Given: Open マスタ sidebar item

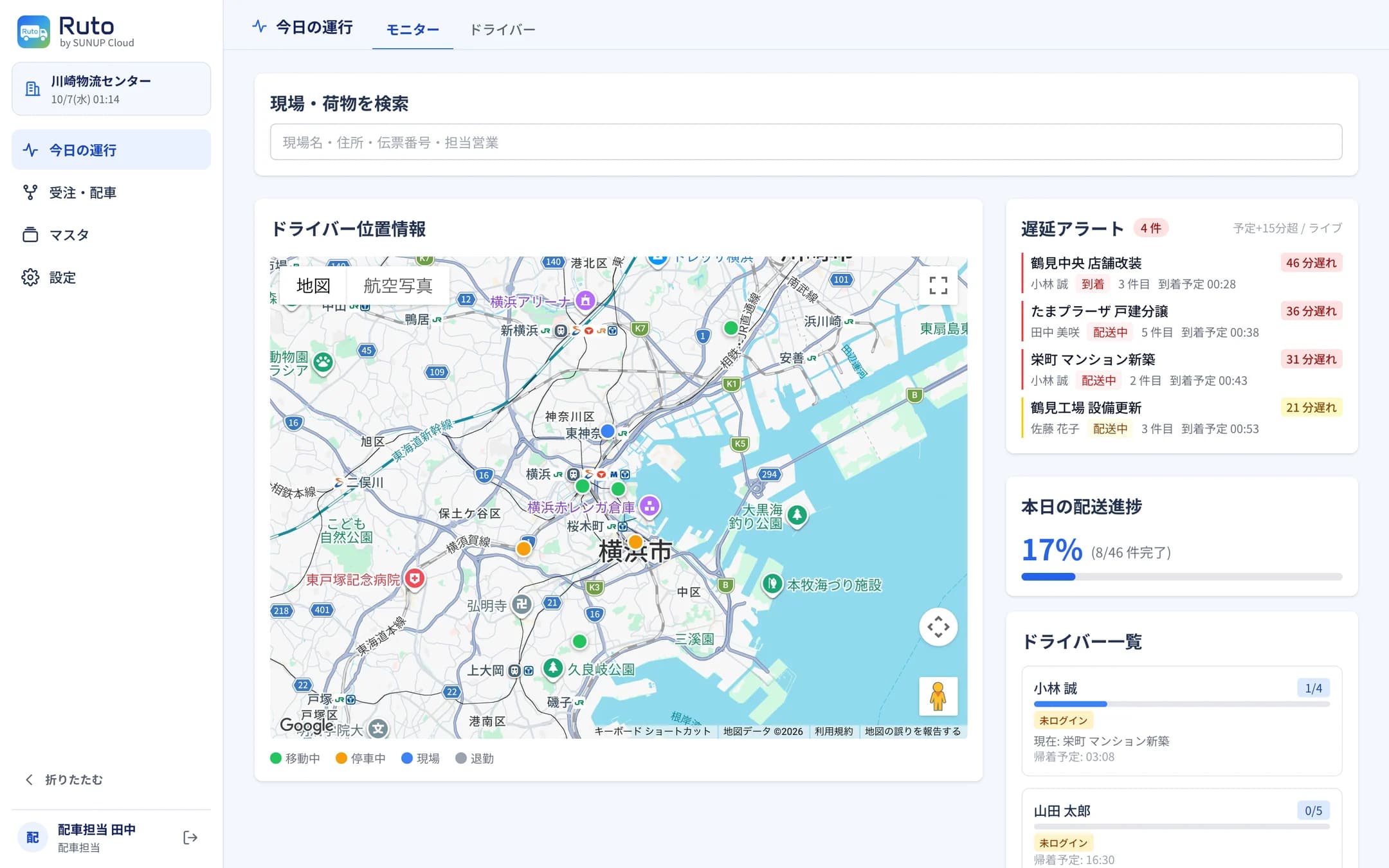Looking at the screenshot, I should point(111,235).
